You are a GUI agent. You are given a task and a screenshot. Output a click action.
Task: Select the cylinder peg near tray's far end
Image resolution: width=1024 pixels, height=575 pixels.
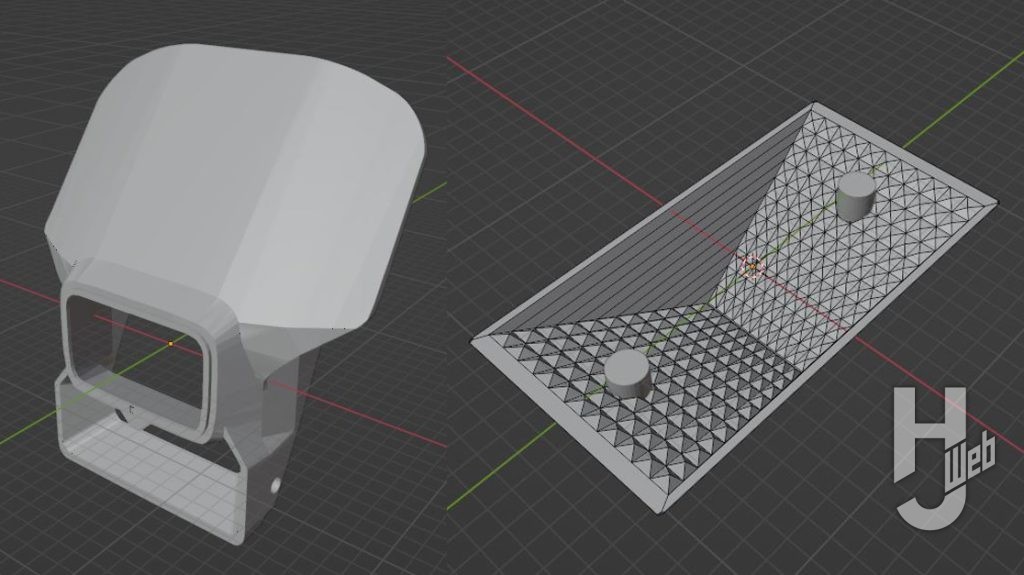click(855, 197)
